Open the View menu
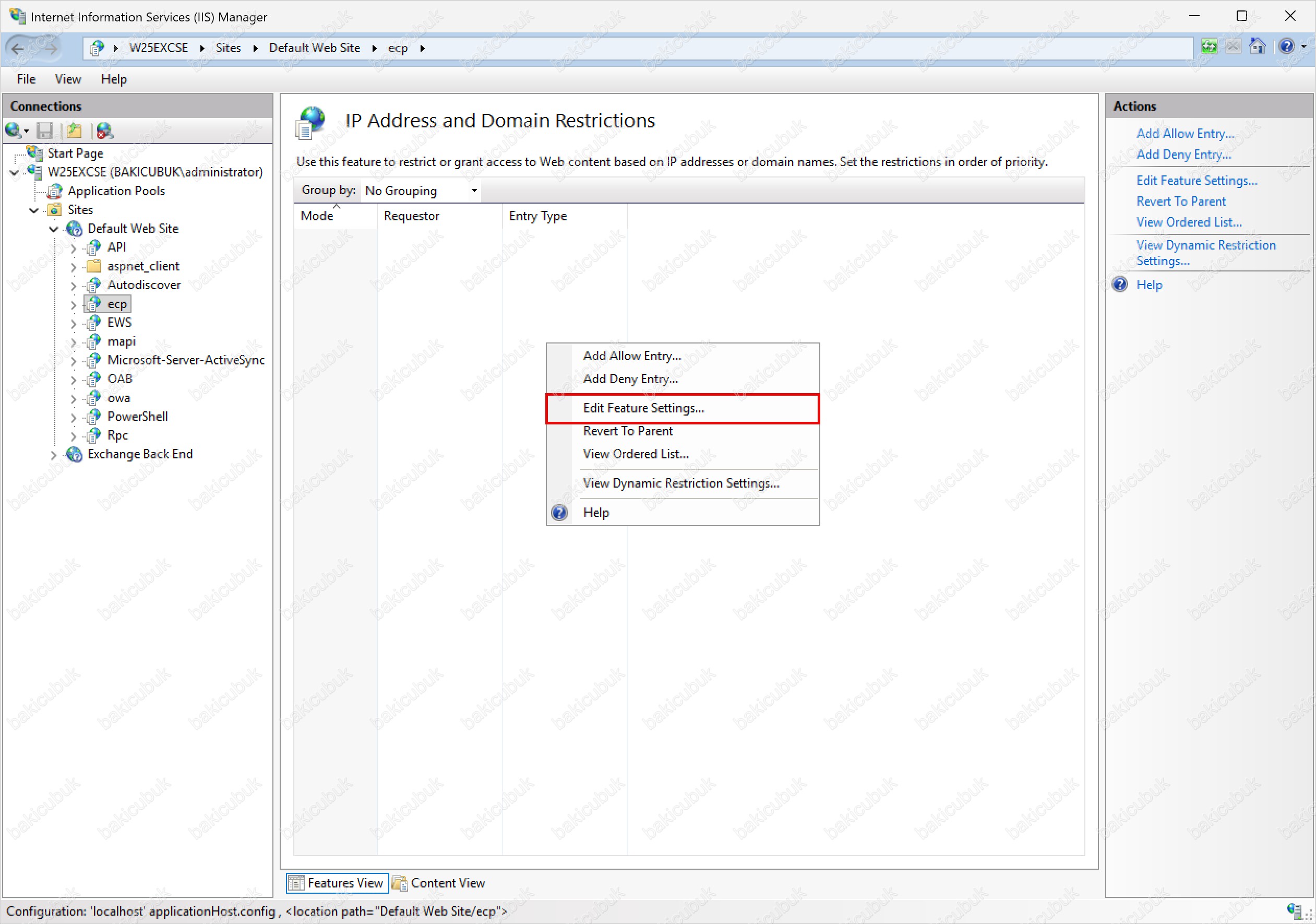Screen dimensions: 1316x924 click(68, 79)
